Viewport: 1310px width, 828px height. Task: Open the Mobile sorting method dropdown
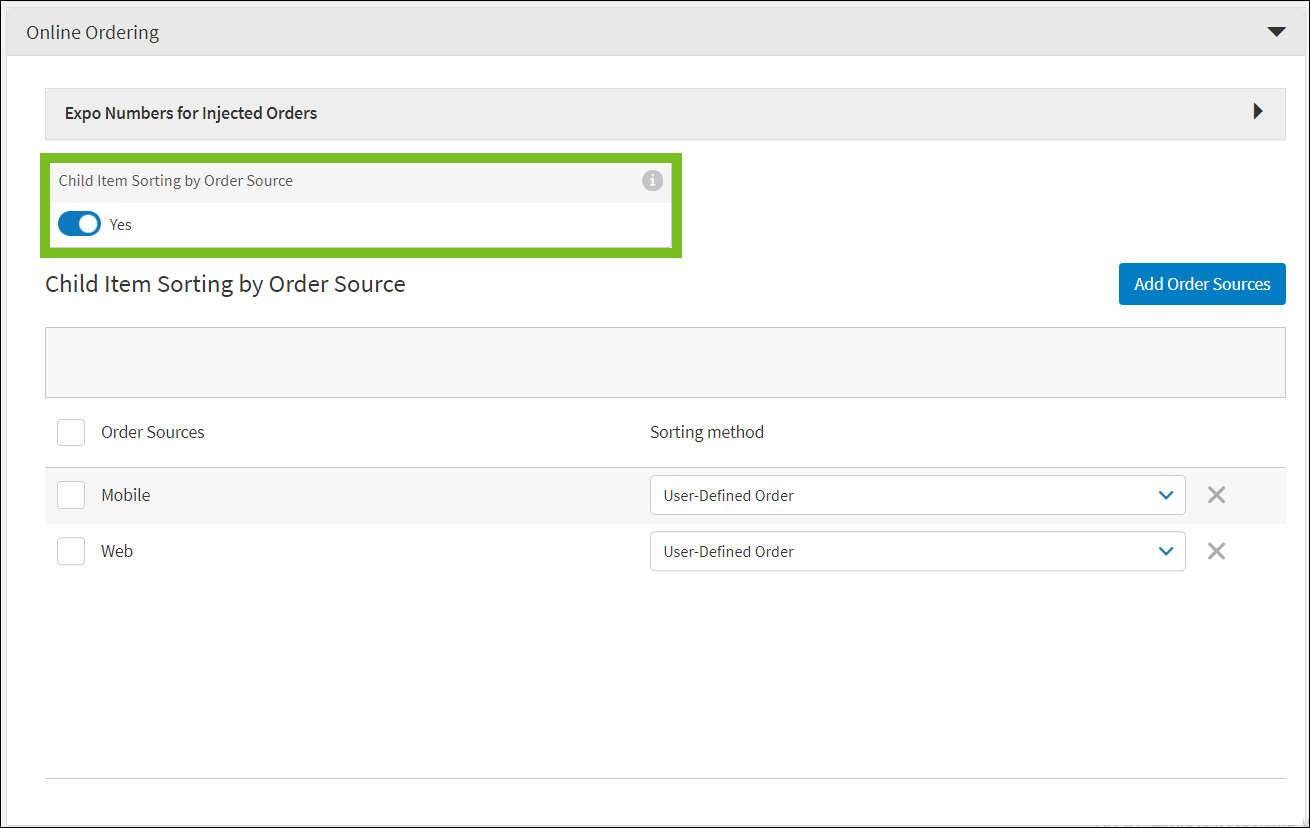point(917,495)
